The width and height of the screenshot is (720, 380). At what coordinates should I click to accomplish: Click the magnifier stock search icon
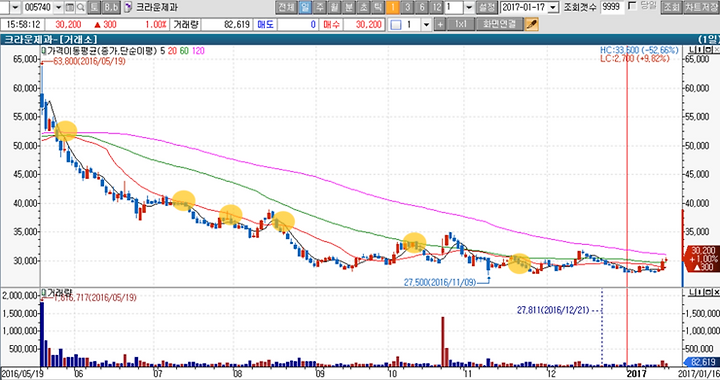[80, 7]
